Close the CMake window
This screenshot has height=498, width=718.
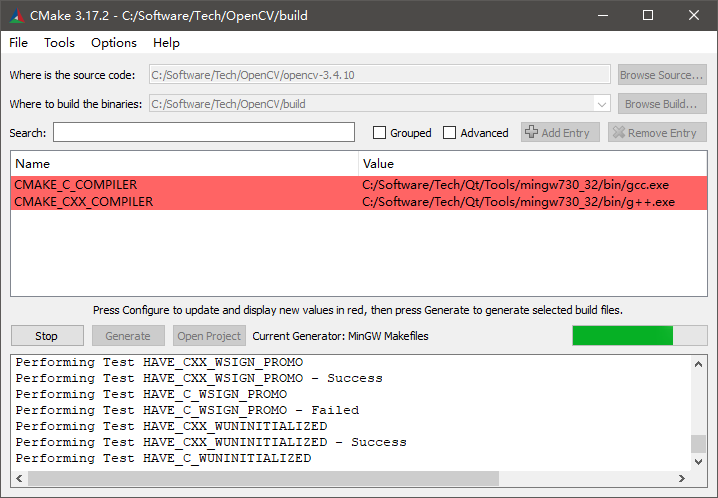click(x=694, y=16)
